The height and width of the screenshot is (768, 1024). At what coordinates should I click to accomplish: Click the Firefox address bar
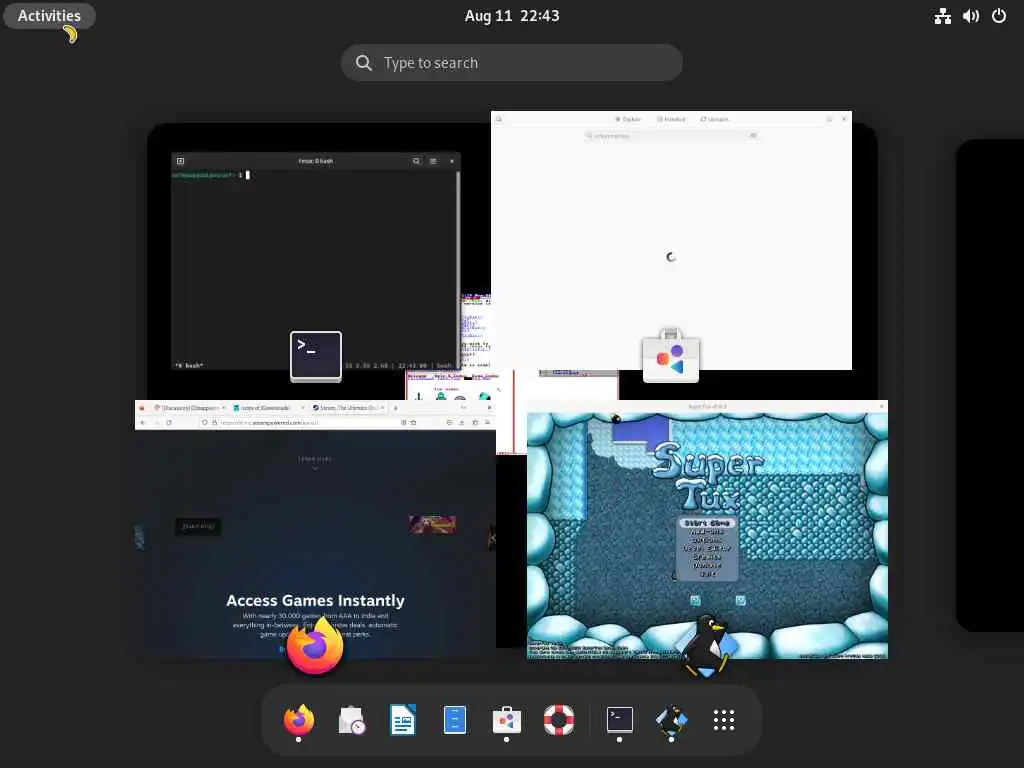[x=307, y=423]
